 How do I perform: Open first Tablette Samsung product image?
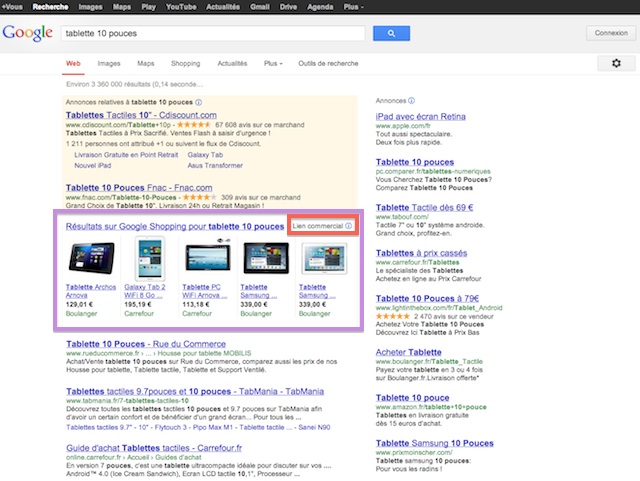tap(266, 258)
